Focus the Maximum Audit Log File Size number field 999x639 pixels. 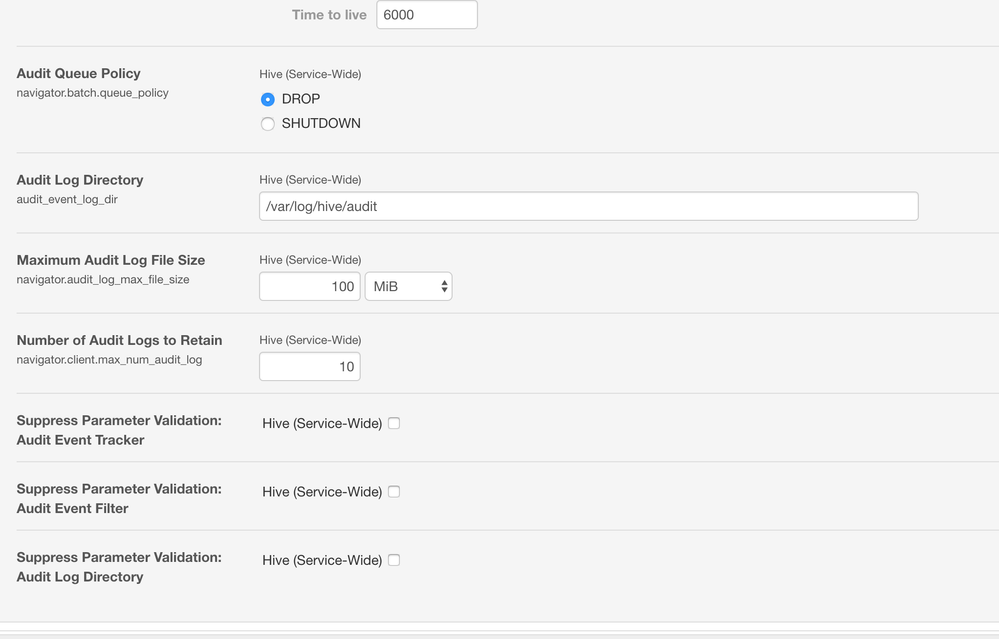coord(309,287)
